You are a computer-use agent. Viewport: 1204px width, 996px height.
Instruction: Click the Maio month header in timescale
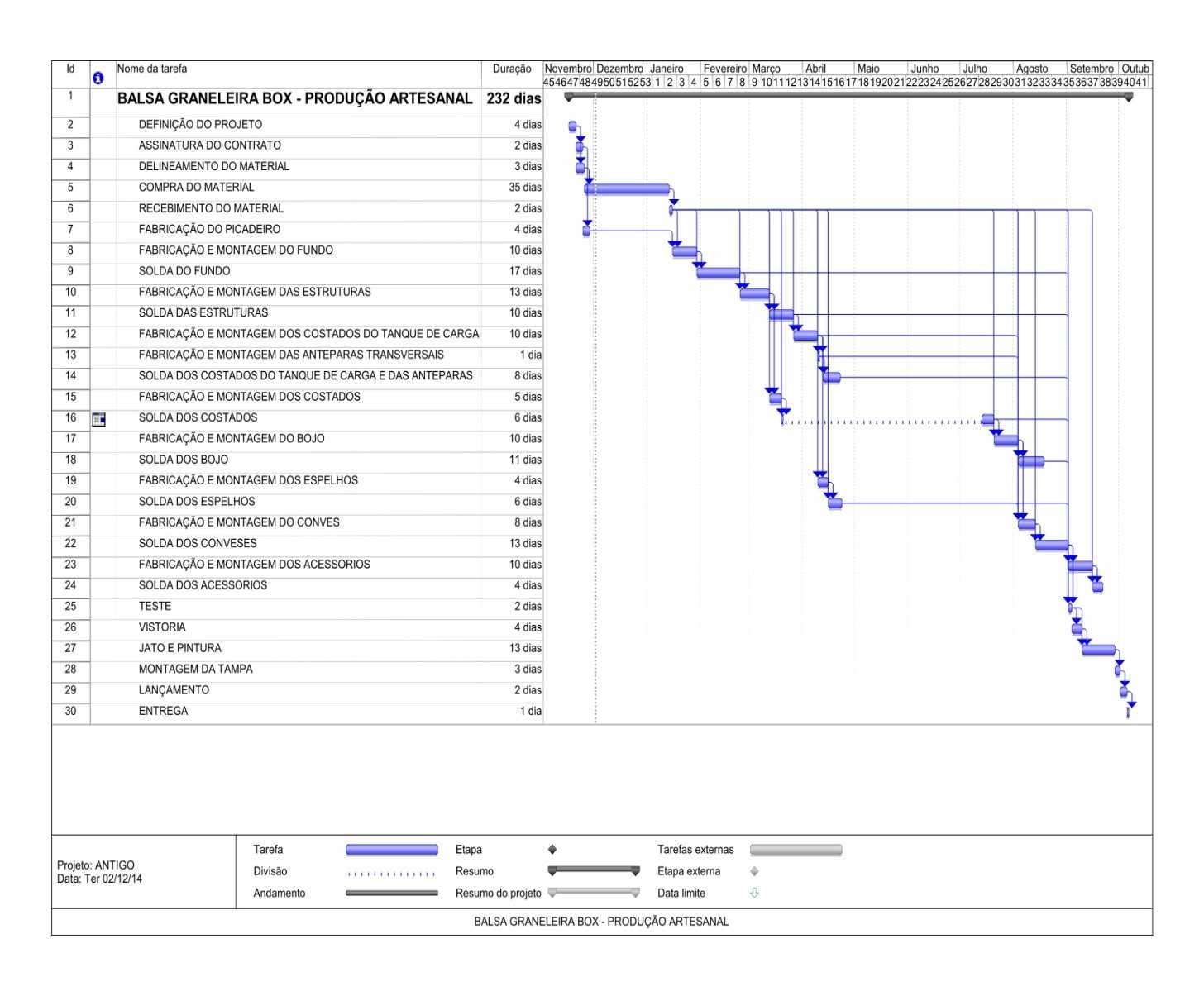coord(868,69)
